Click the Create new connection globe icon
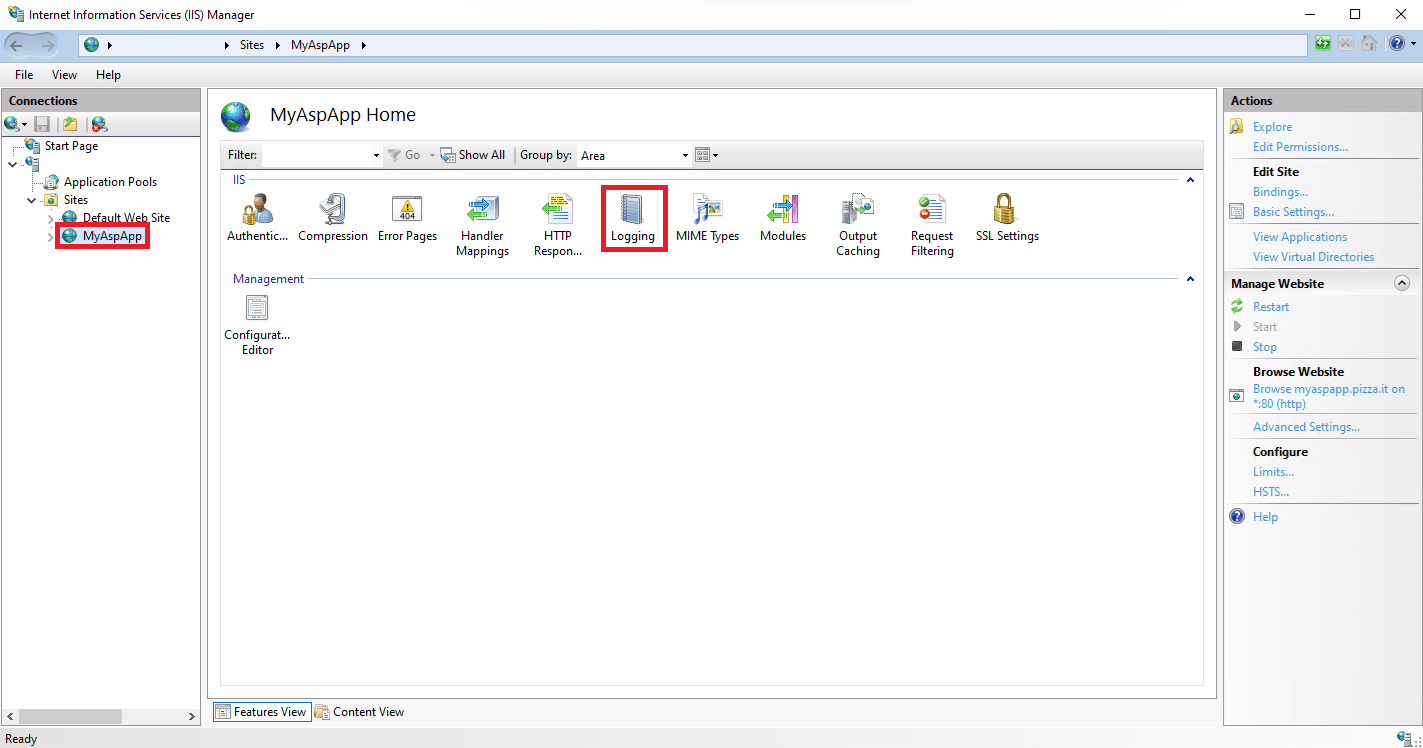Viewport: 1423px width, 748px height. (x=13, y=124)
